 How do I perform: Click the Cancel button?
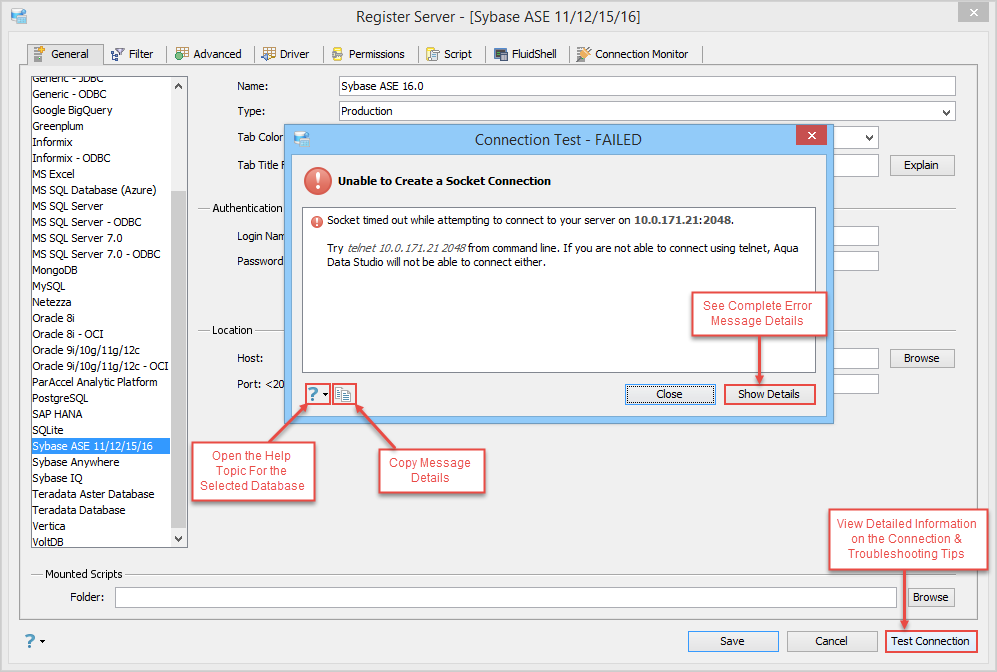tap(832, 641)
